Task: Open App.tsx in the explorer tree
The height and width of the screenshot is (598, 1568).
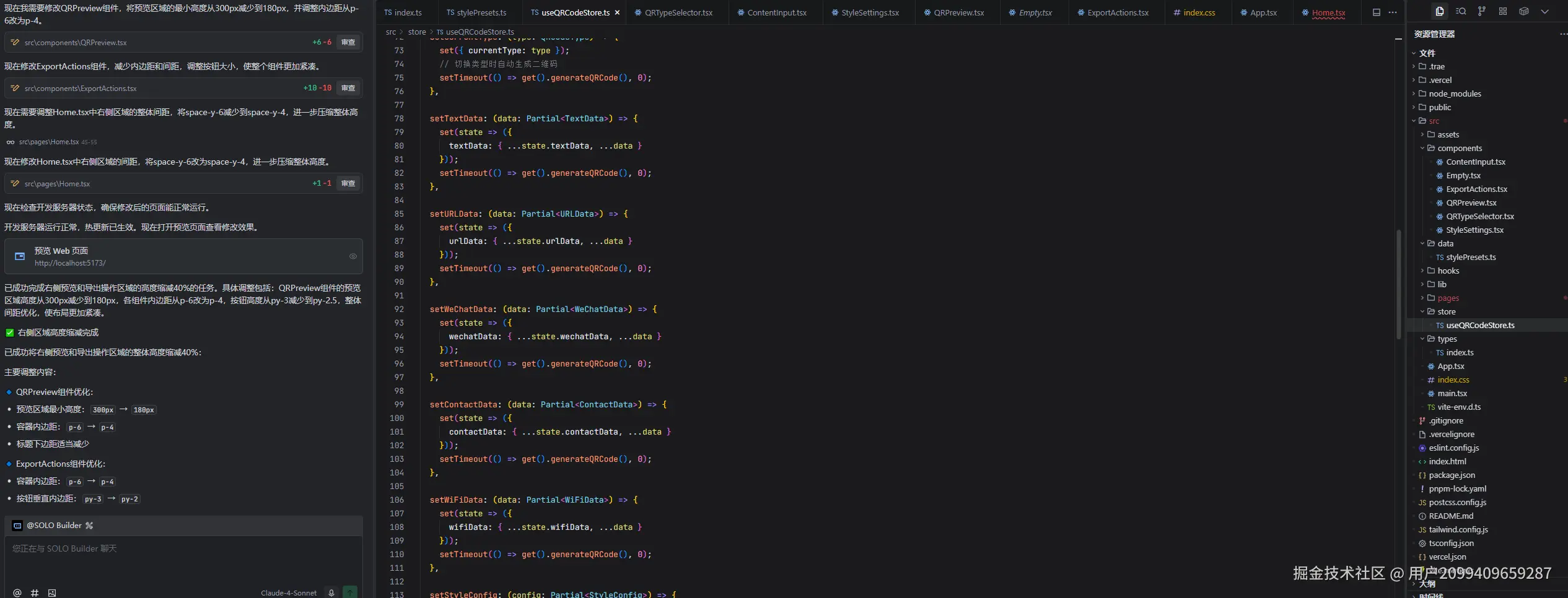Action: [1450, 366]
